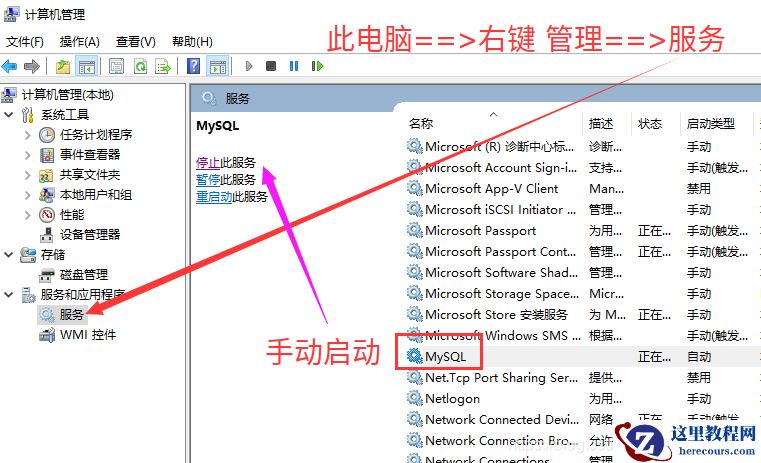Click the Restart Service icon
Screen dimensions: 761x463
317,66
